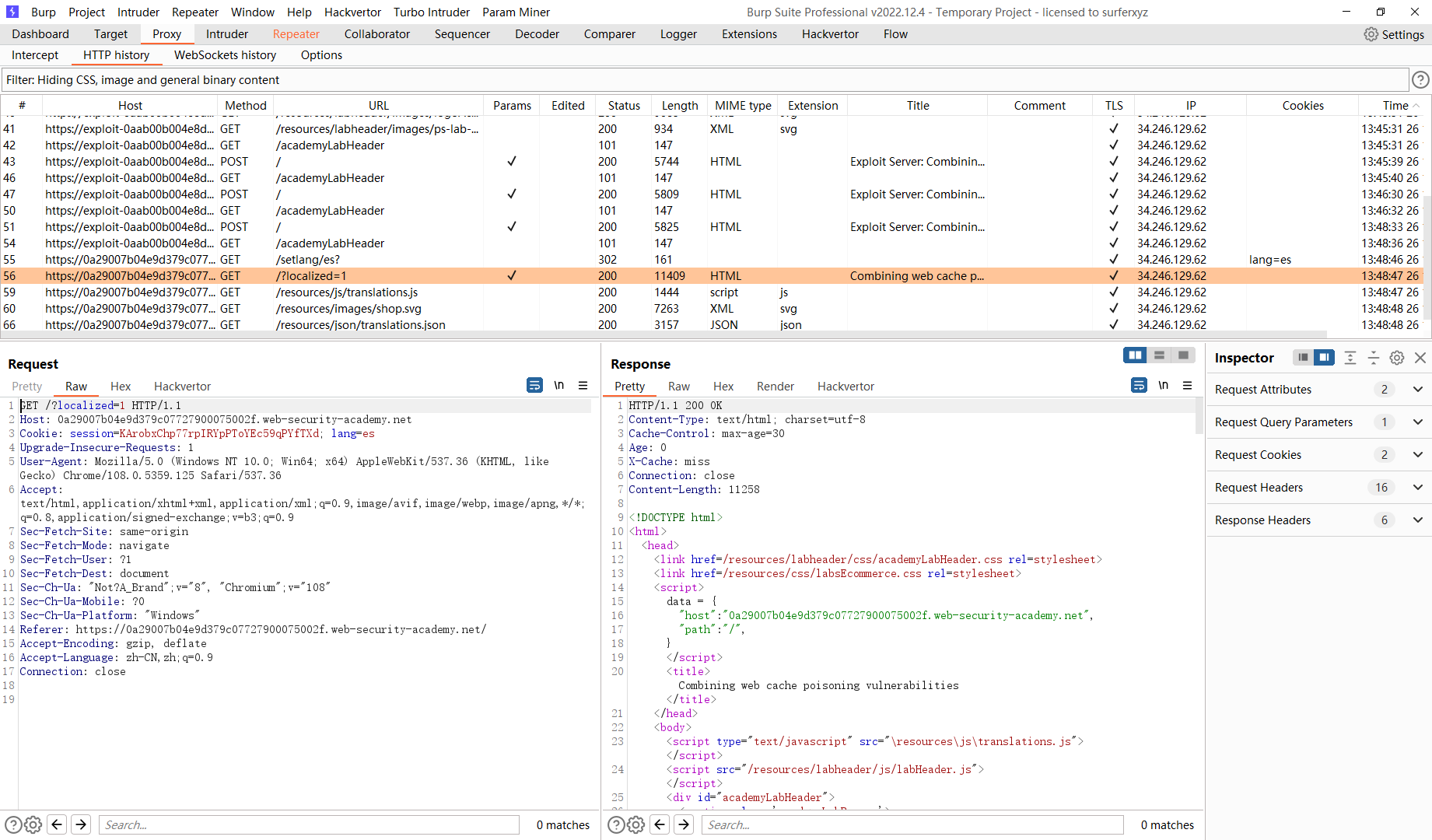Switch Inspector to right-docked layout icon
Viewport: 1432px width, 840px height.
click(1324, 358)
